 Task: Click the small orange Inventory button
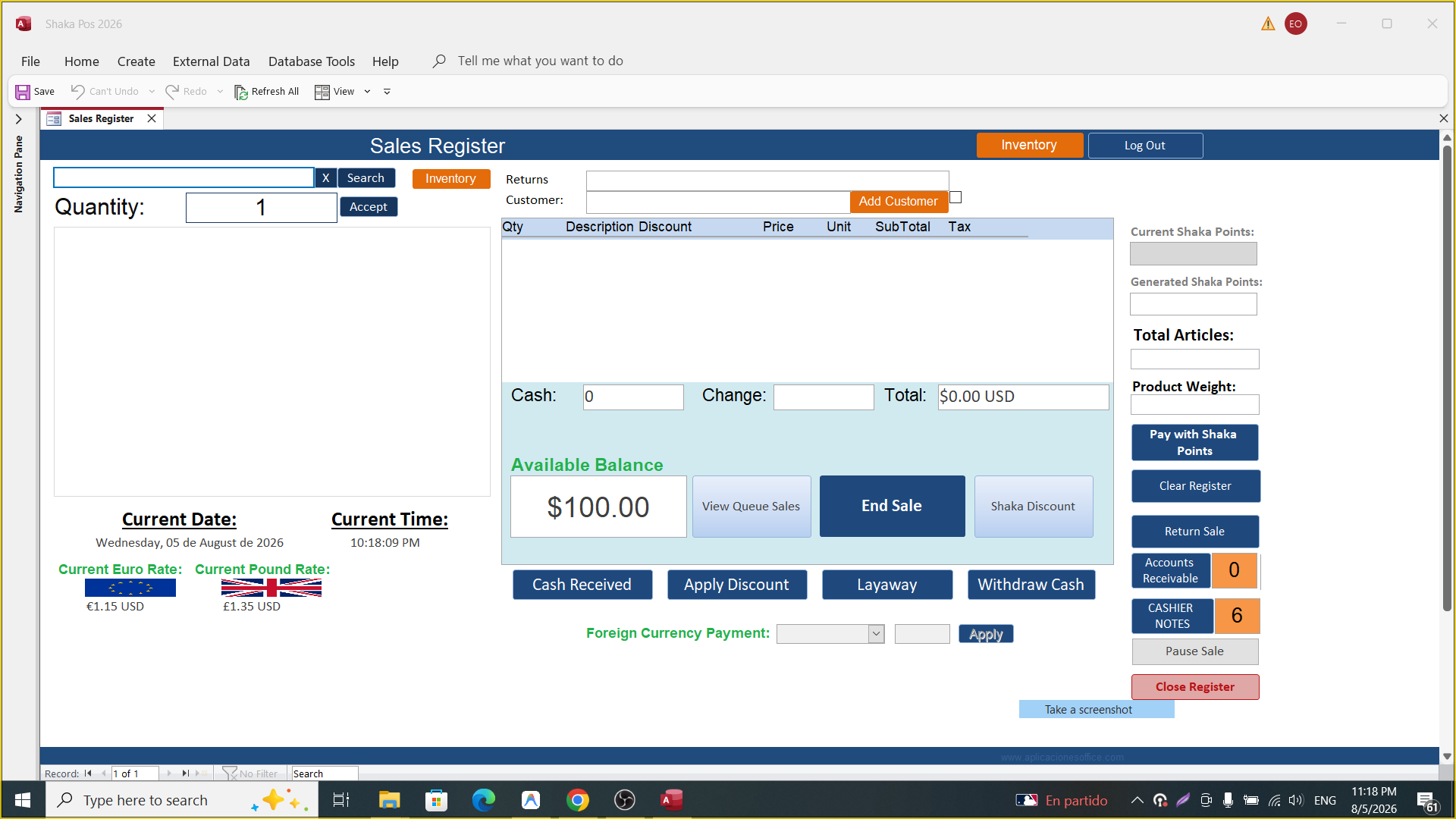click(x=450, y=178)
